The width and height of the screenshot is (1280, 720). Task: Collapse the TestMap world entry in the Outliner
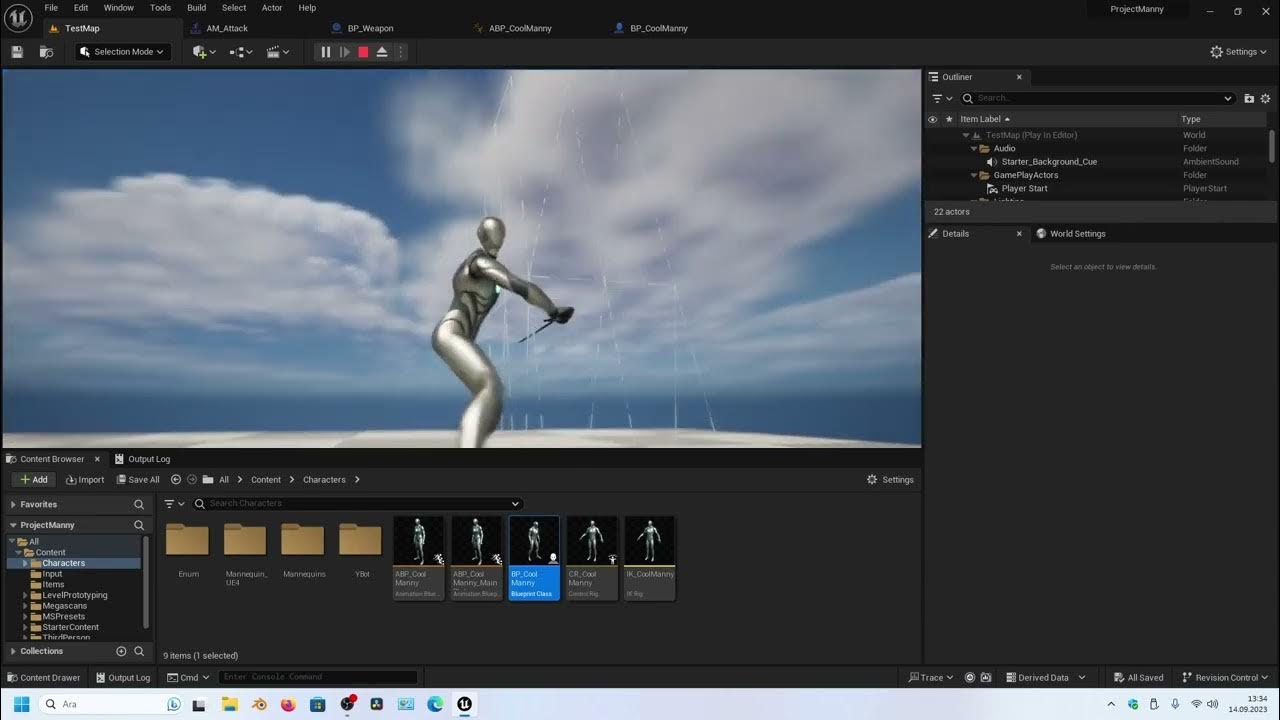(966, 135)
